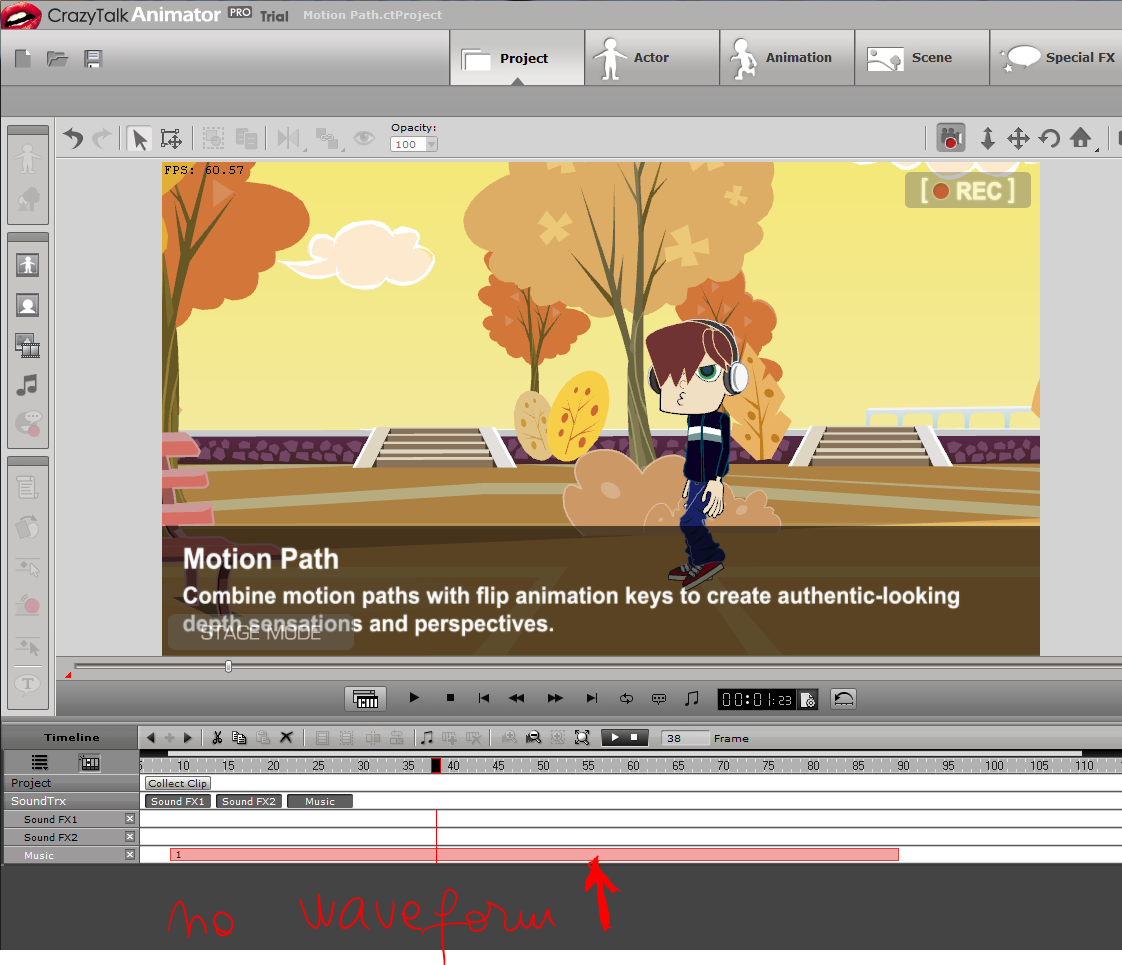Open the Scene tab

921,58
